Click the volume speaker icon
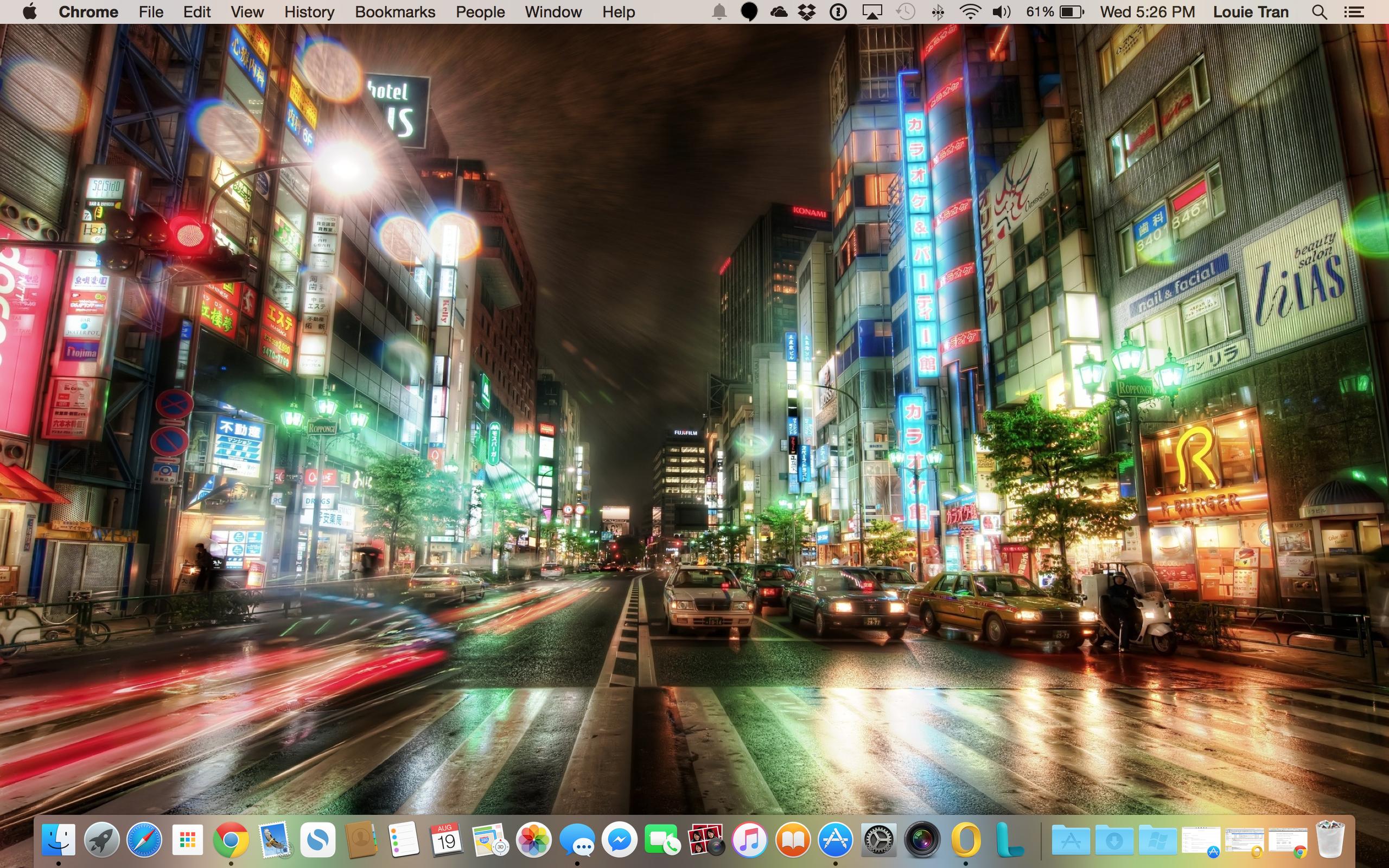 click(x=1001, y=12)
